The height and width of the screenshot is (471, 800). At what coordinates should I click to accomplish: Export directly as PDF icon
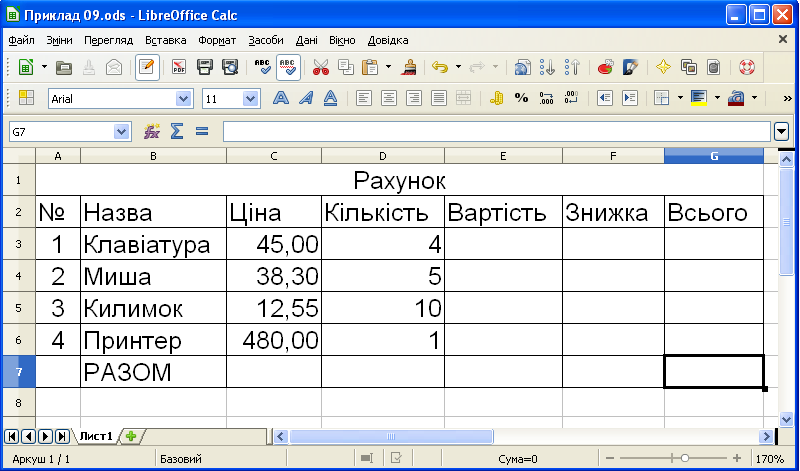pyautogui.click(x=179, y=67)
